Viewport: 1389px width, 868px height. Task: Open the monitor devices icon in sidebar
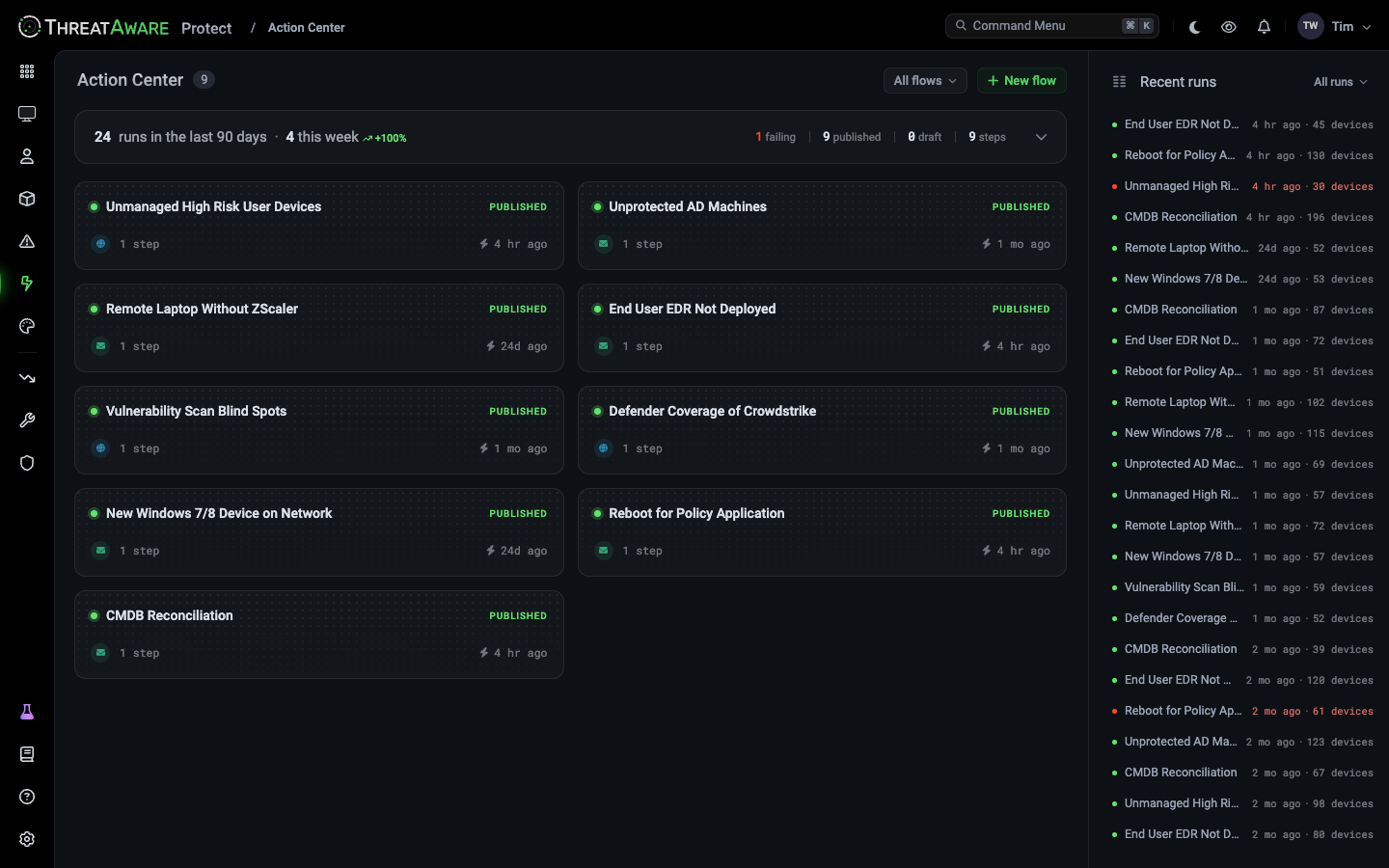coord(27,114)
